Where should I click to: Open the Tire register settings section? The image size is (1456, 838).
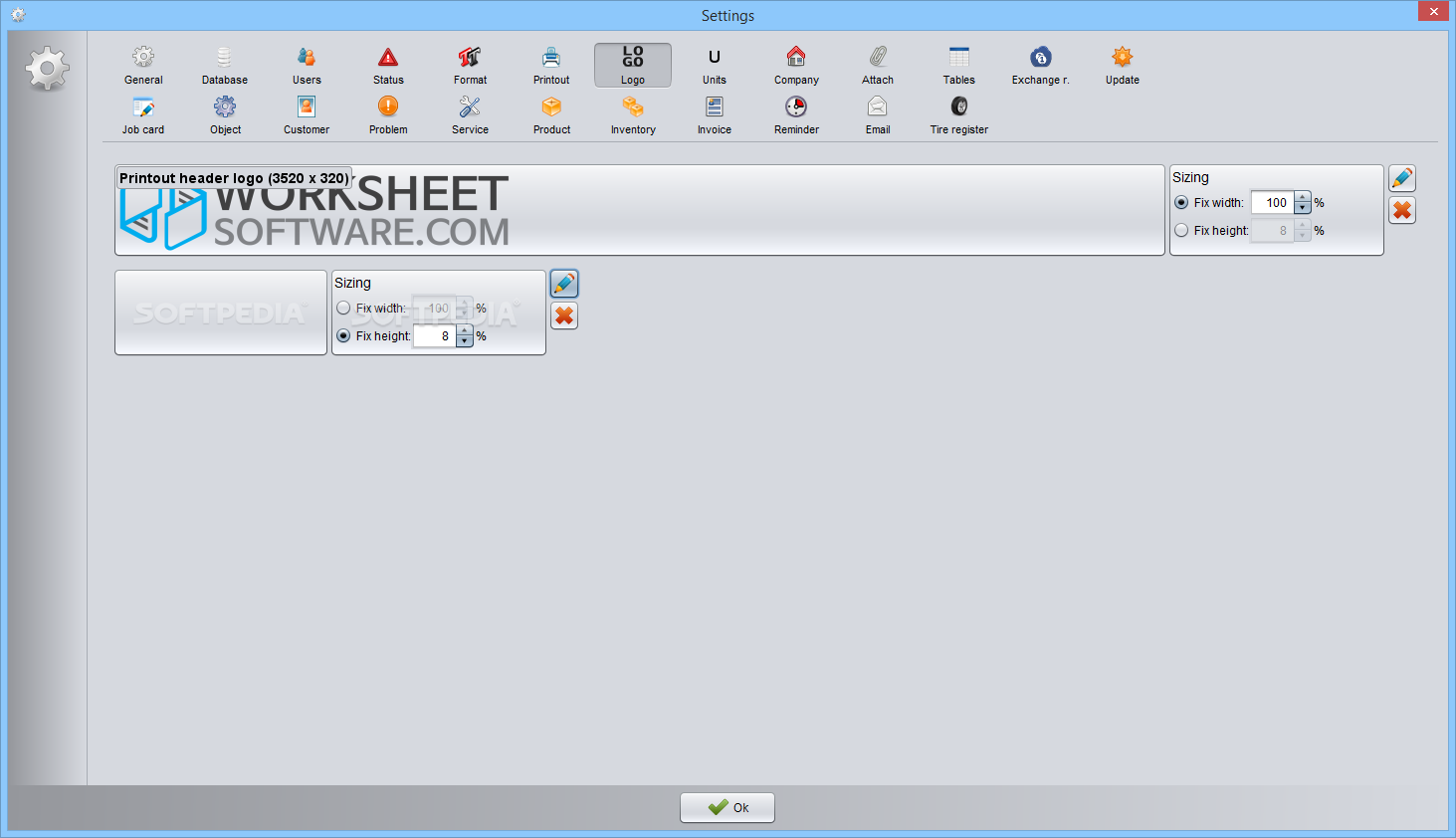click(959, 115)
